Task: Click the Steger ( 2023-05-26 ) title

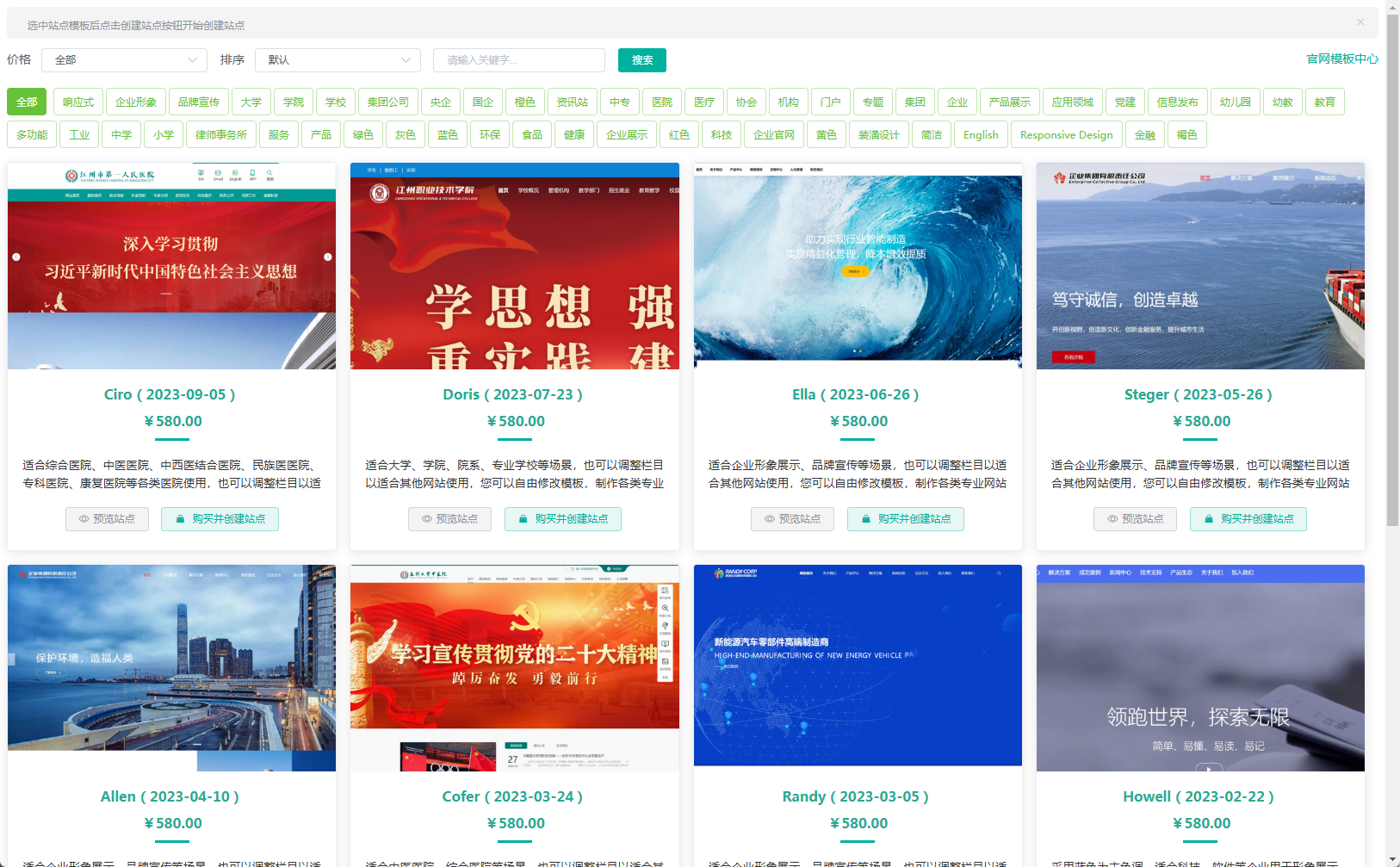Action: pos(1198,394)
